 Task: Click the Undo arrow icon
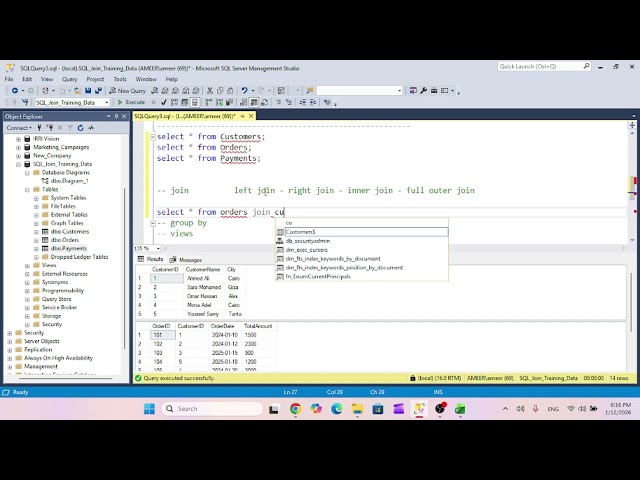pos(244,91)
